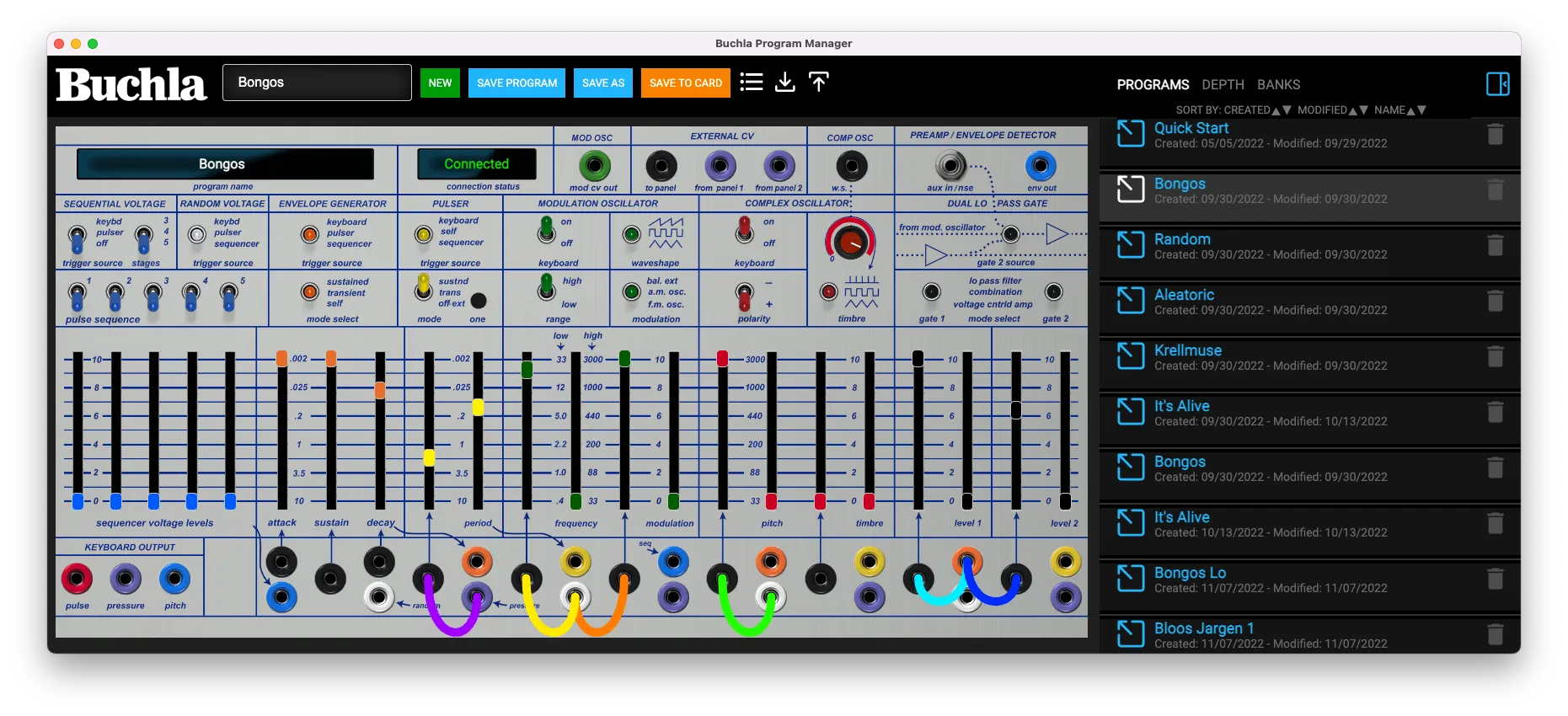Image resolution: width=1568 pixels, height=716 pixels.
Task: Toggle the pulser mode sustnd/trans/off switch
Action: tap(423, 289)
